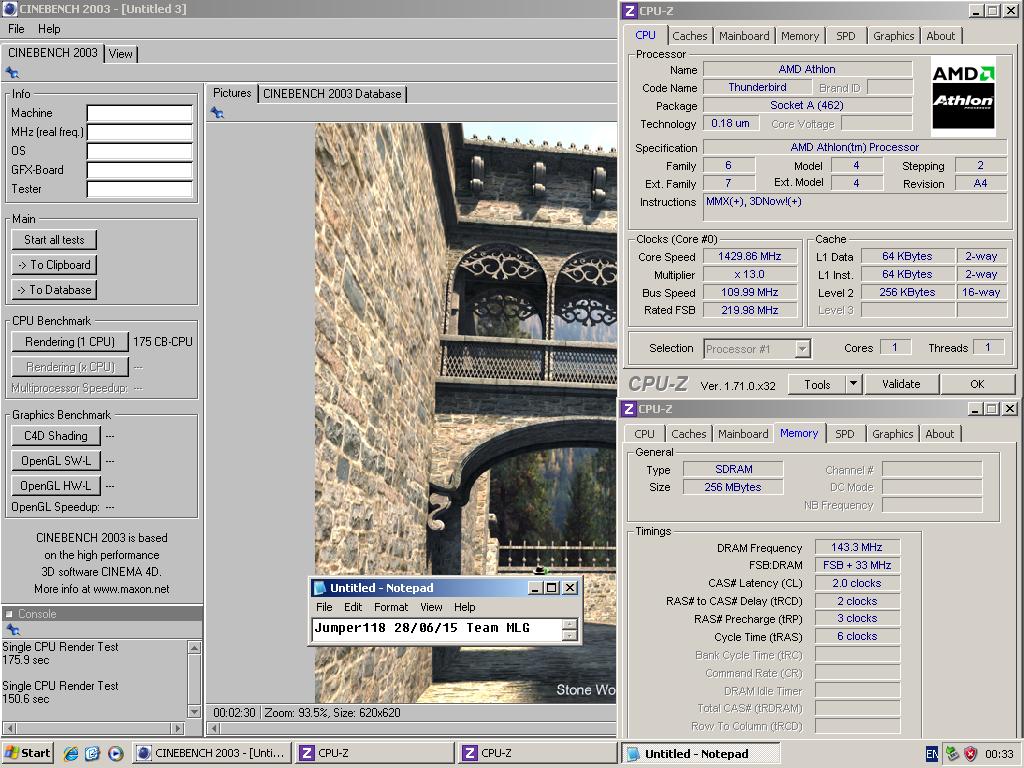Run the C4D Shading test
Viewport: 1024px width, 768px height.
coord(56,436)
